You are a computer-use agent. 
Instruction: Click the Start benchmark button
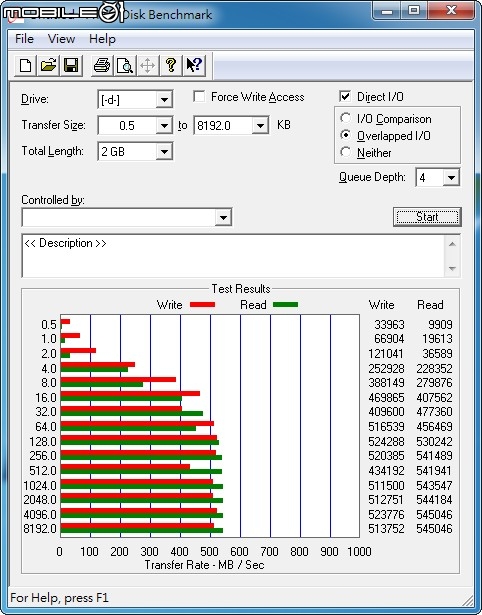pos(427,217)
